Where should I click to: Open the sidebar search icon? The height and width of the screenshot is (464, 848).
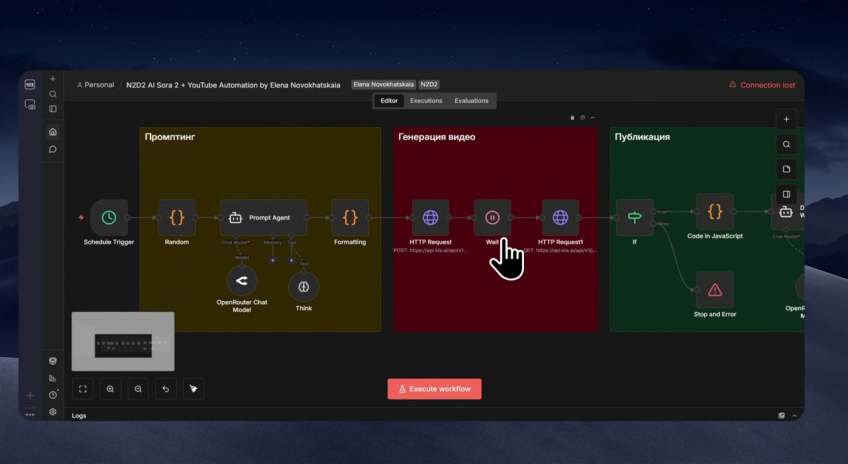coord(52,94)
